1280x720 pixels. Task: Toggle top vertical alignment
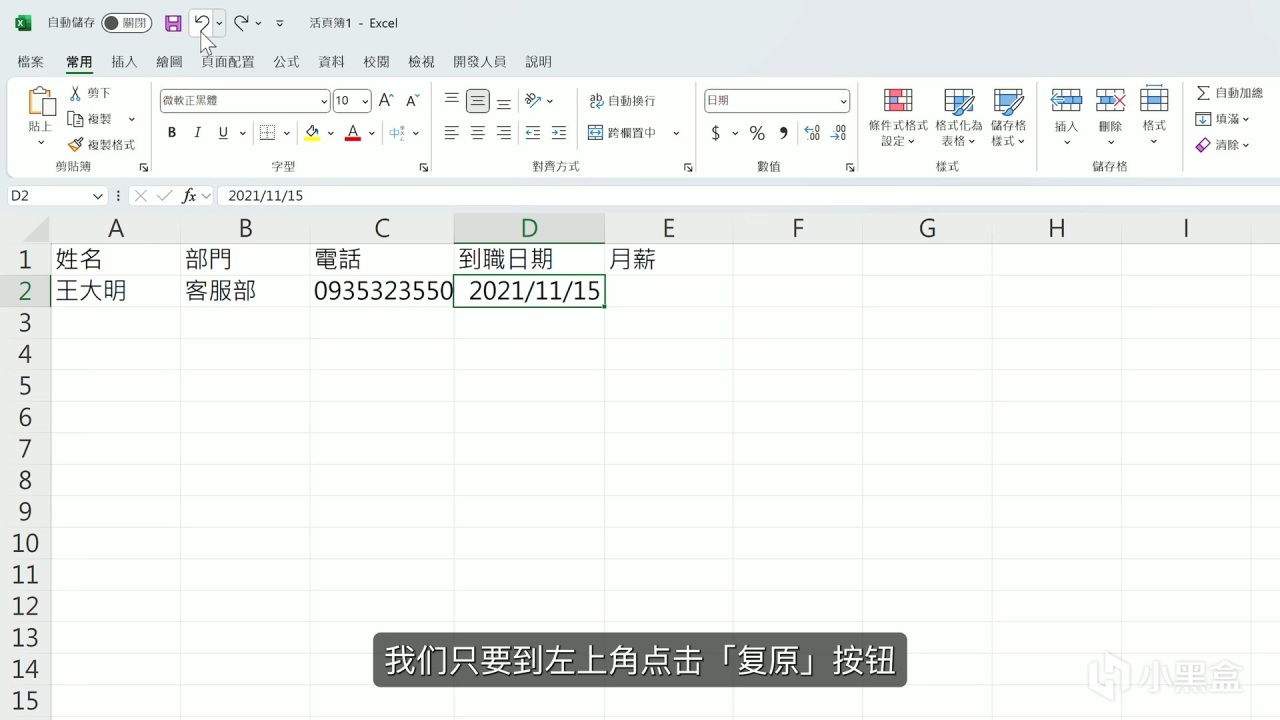[x=452, y=101]
